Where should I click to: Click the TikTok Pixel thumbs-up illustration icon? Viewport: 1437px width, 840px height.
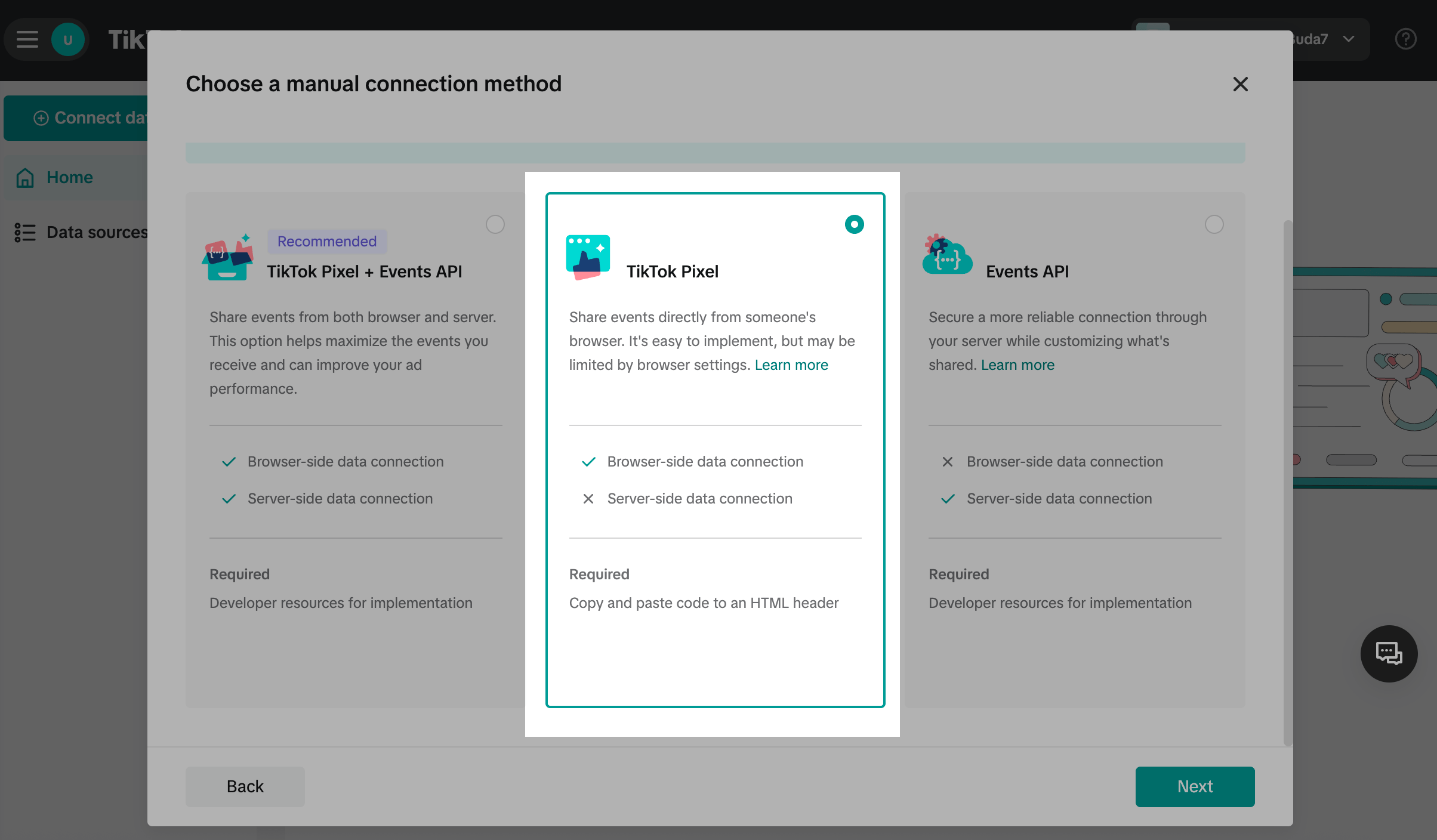[588, 257]
